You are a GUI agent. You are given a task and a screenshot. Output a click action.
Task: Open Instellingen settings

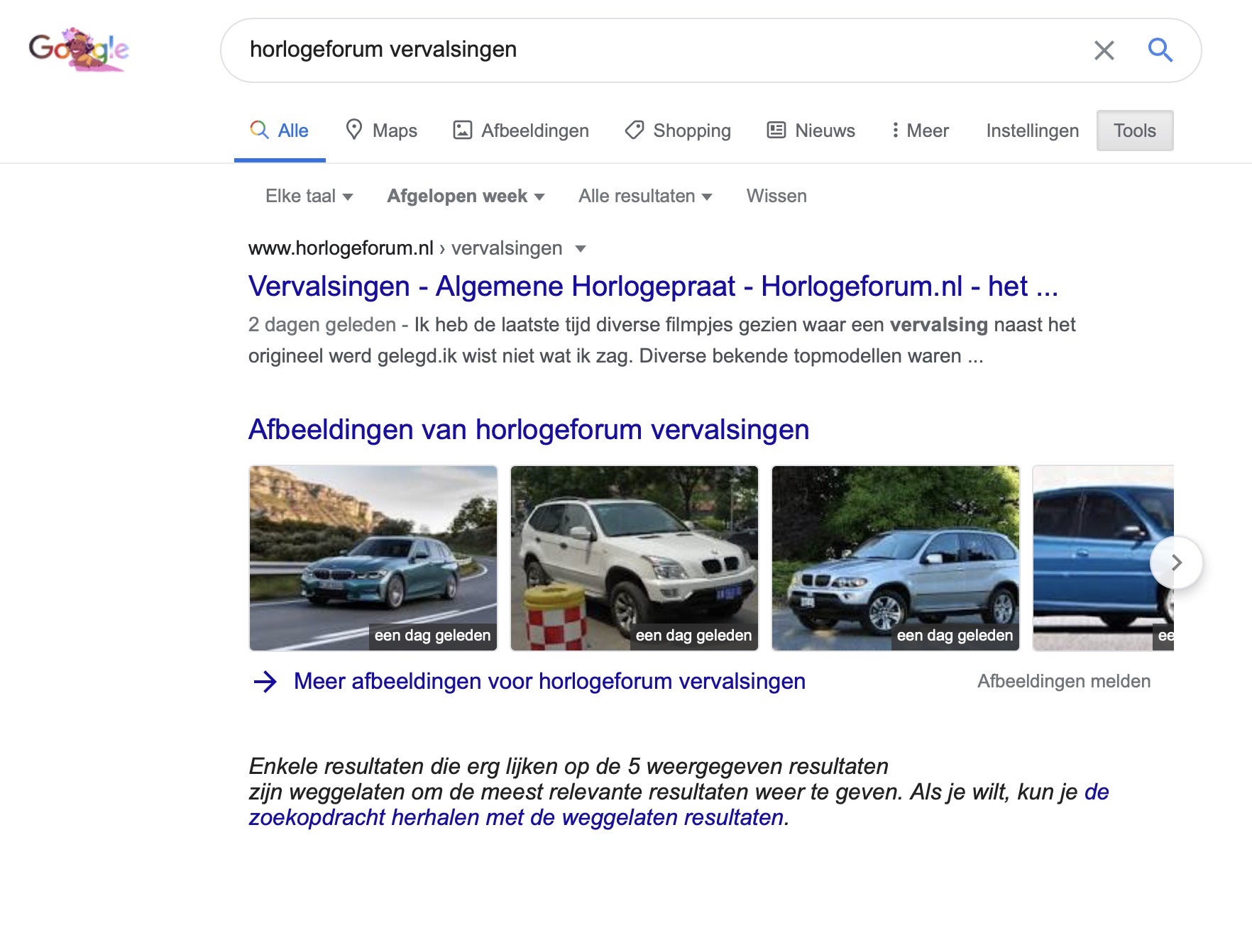coord(1033,131)
